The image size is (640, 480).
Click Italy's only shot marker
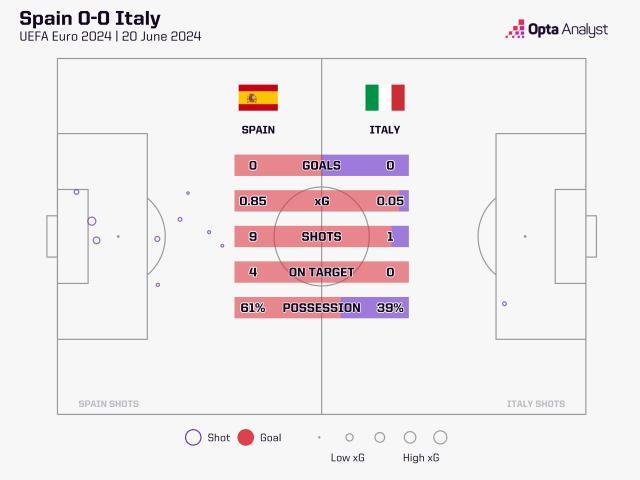[x=504, y=303]
